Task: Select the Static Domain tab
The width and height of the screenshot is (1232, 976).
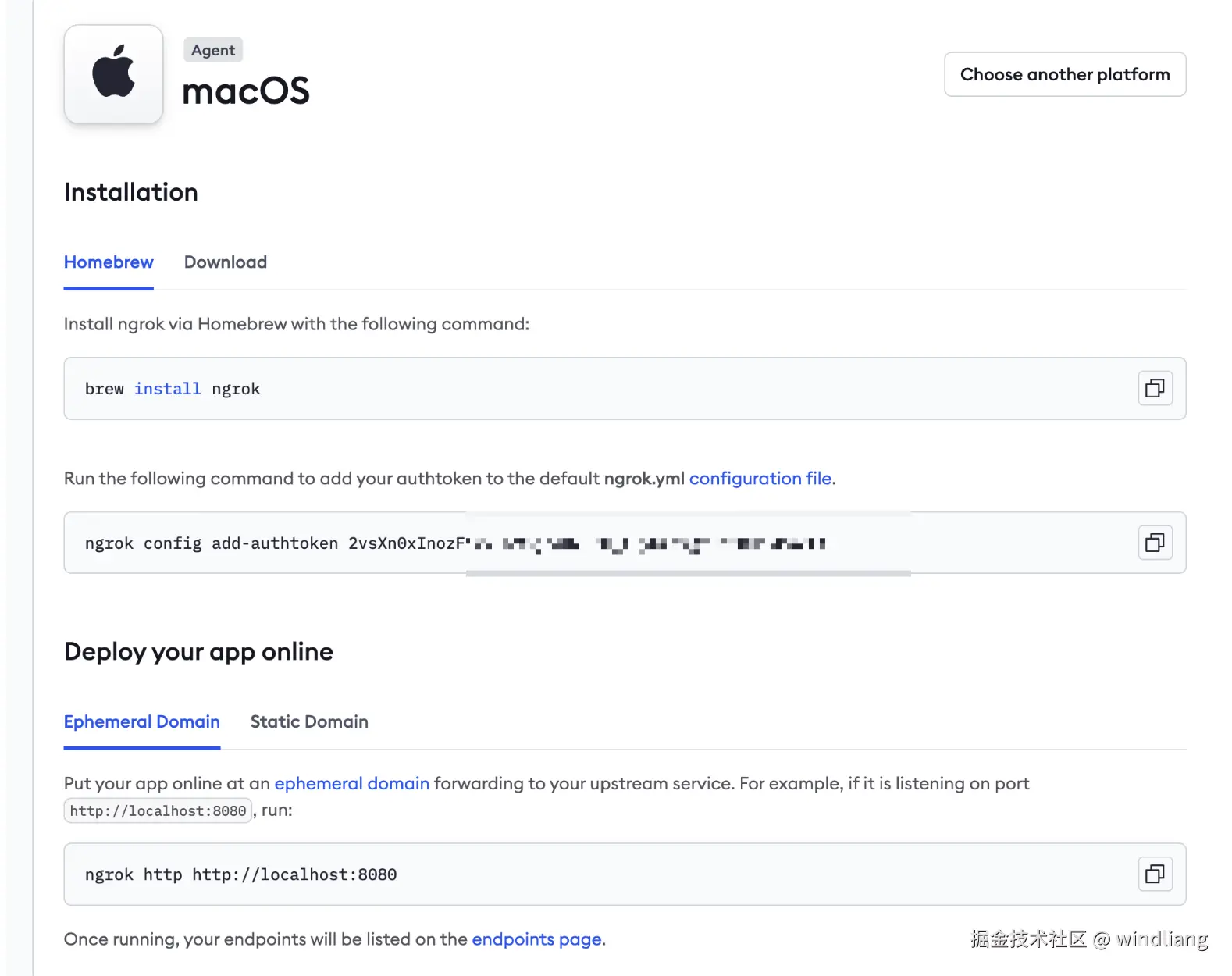Action: (308, 721)
